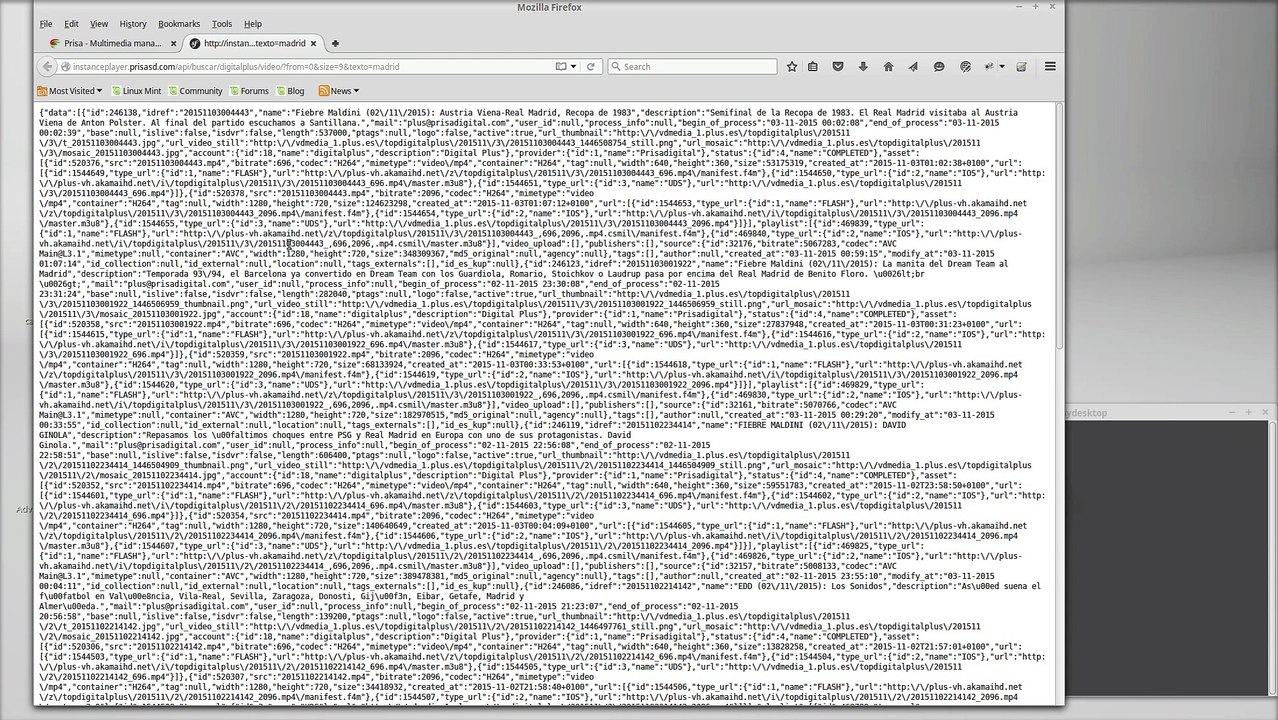This screenshot has height=720, width=1278.
Task: Go to the Home page
Action: (x=888, y=67)
